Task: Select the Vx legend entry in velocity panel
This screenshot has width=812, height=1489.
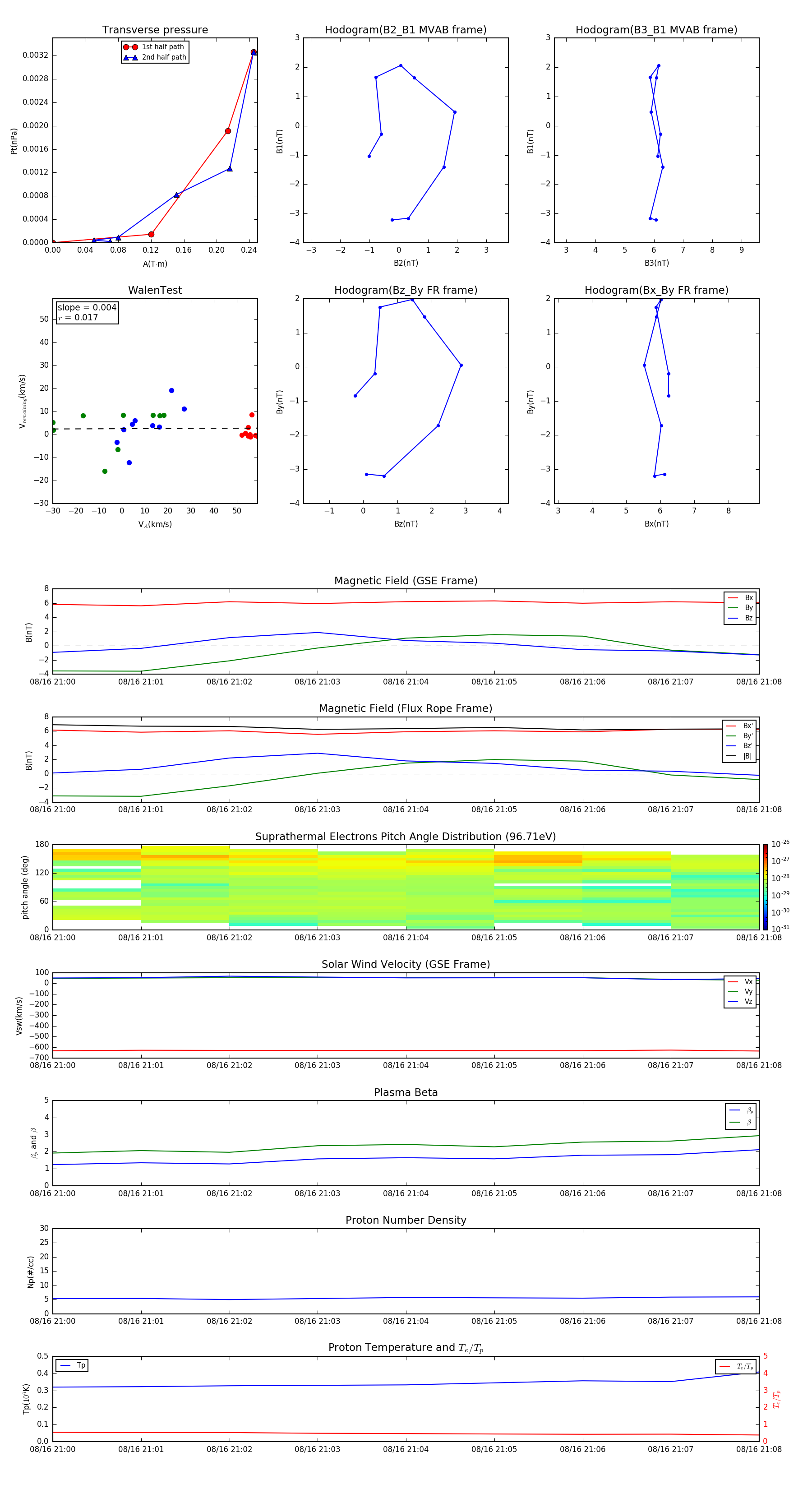Action: (740, 981)
